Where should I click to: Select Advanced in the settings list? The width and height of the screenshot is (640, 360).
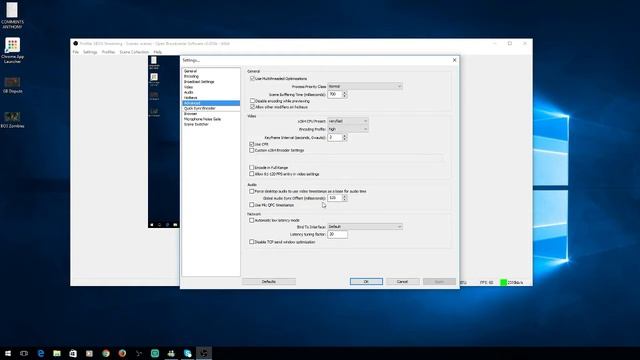point(211,103)
